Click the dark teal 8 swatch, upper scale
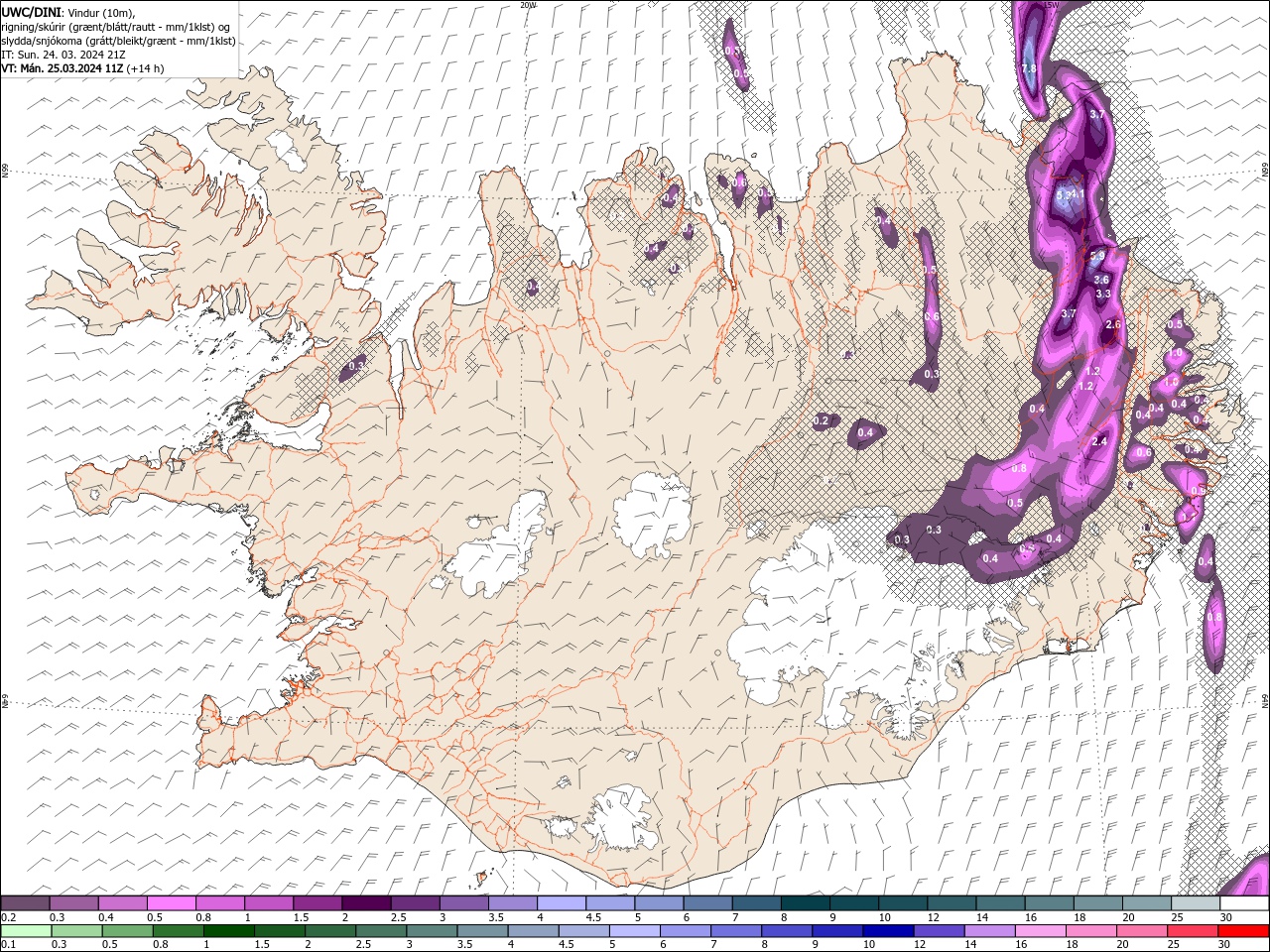Image resolution: width=1270 pixels, height=952 pixels. click(x=805, y=903)
